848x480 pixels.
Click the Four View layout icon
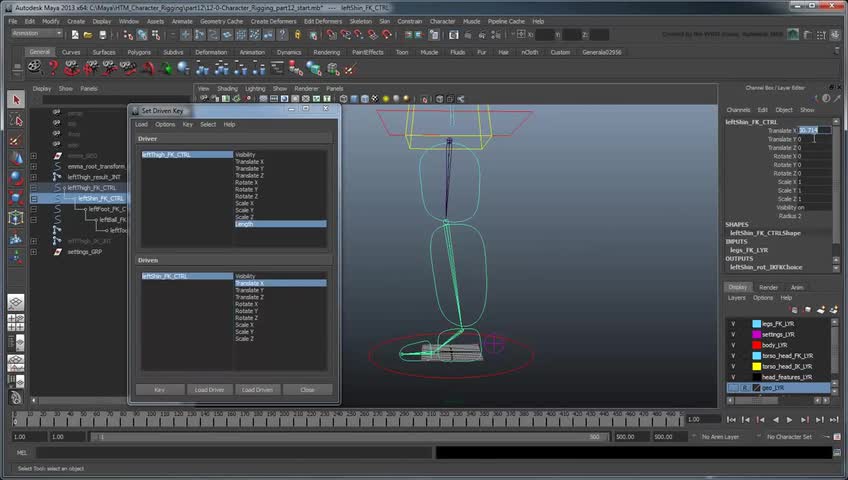(x=16, y=323)
